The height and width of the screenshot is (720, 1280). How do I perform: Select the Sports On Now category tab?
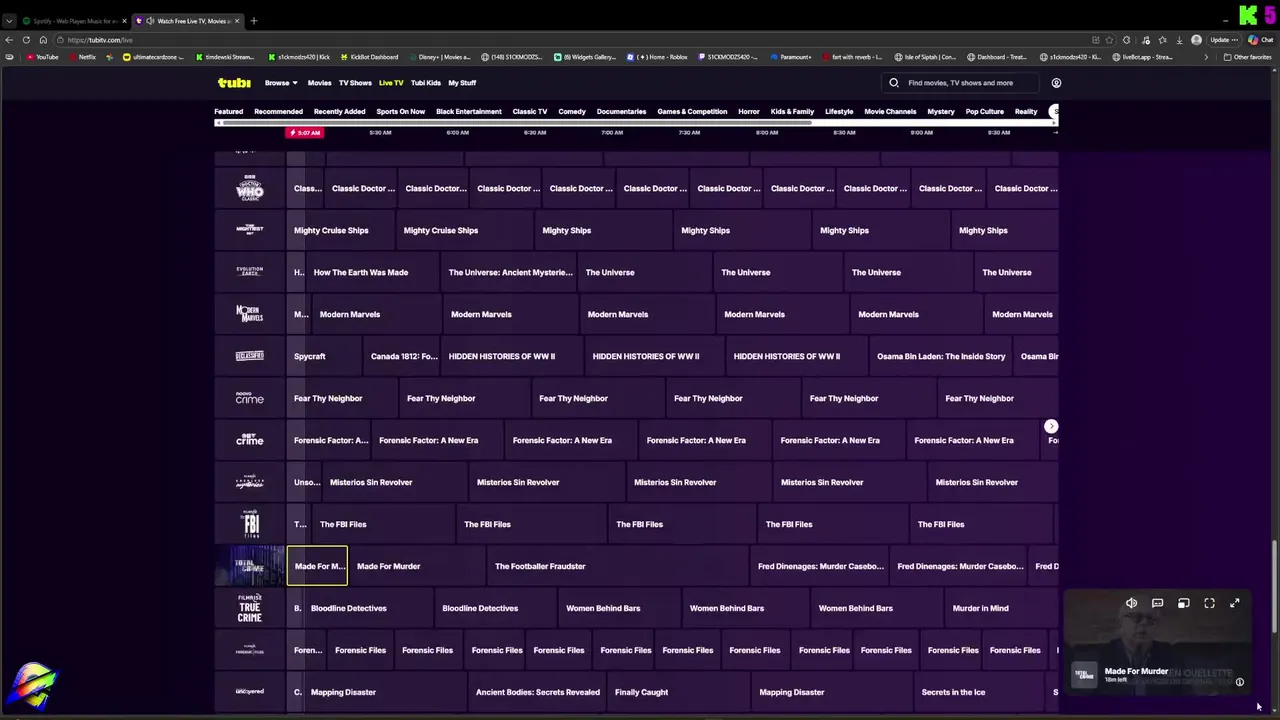(400, 112)
